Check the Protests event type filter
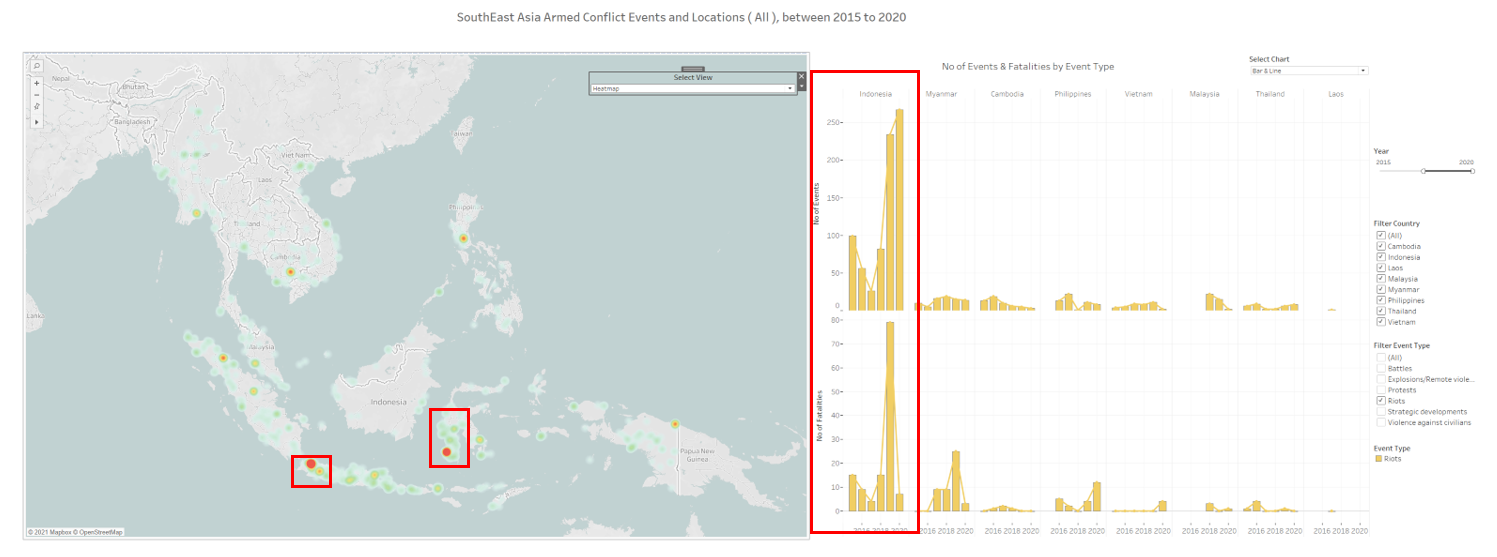Image resolution: width=1497 pixels, height=557 pixels. tap(1381, 390)
